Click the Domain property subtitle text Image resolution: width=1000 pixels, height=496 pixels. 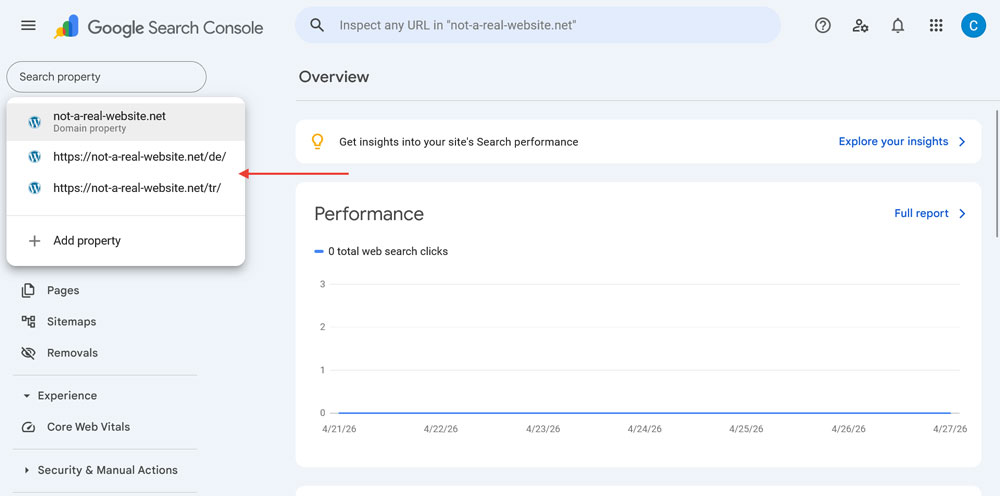tap(89, 129)
